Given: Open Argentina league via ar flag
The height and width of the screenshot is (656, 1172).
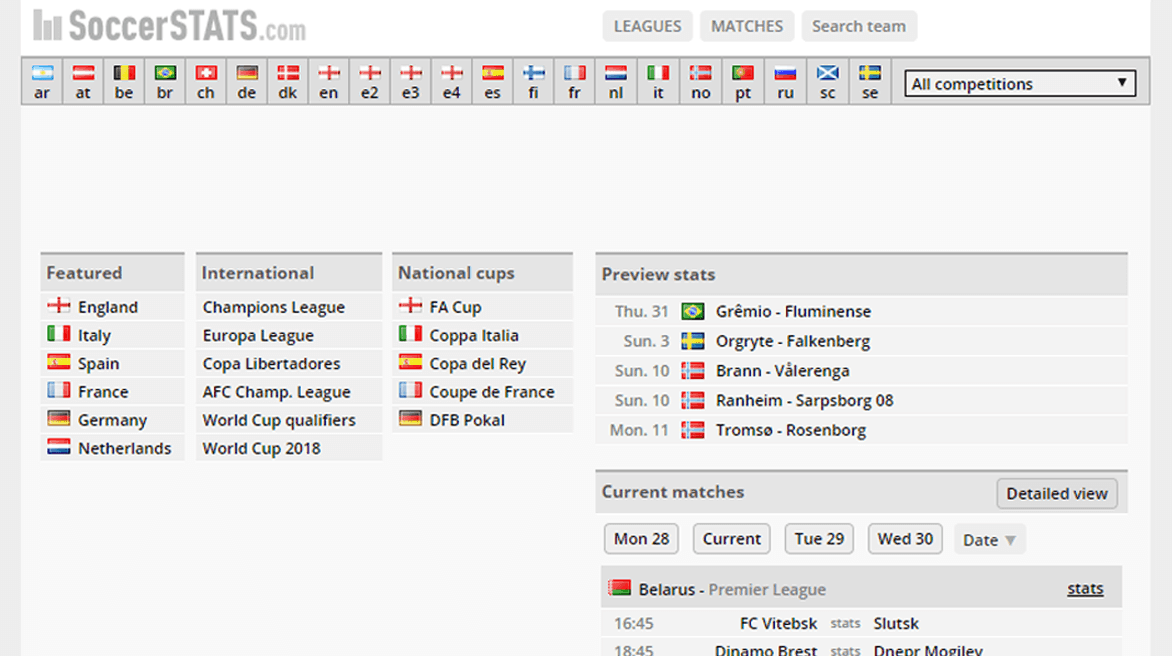Looking at the screenshot, I should pyautogui.click(x=42, y=81).
